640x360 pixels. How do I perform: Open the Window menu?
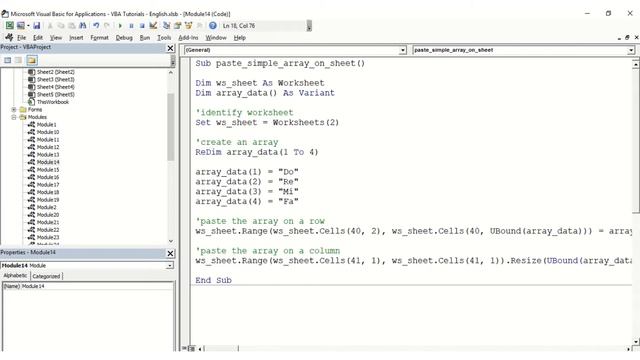(216, 38)
